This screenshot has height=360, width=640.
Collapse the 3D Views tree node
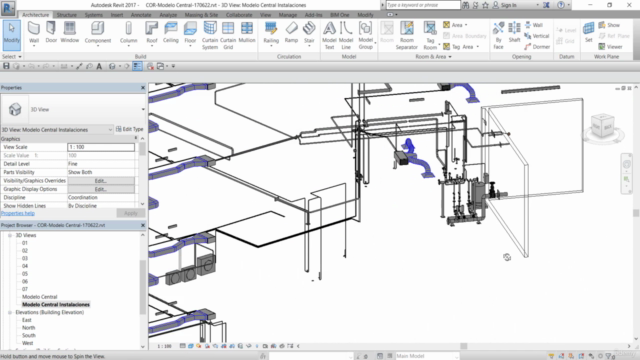[x=10, y=236]
